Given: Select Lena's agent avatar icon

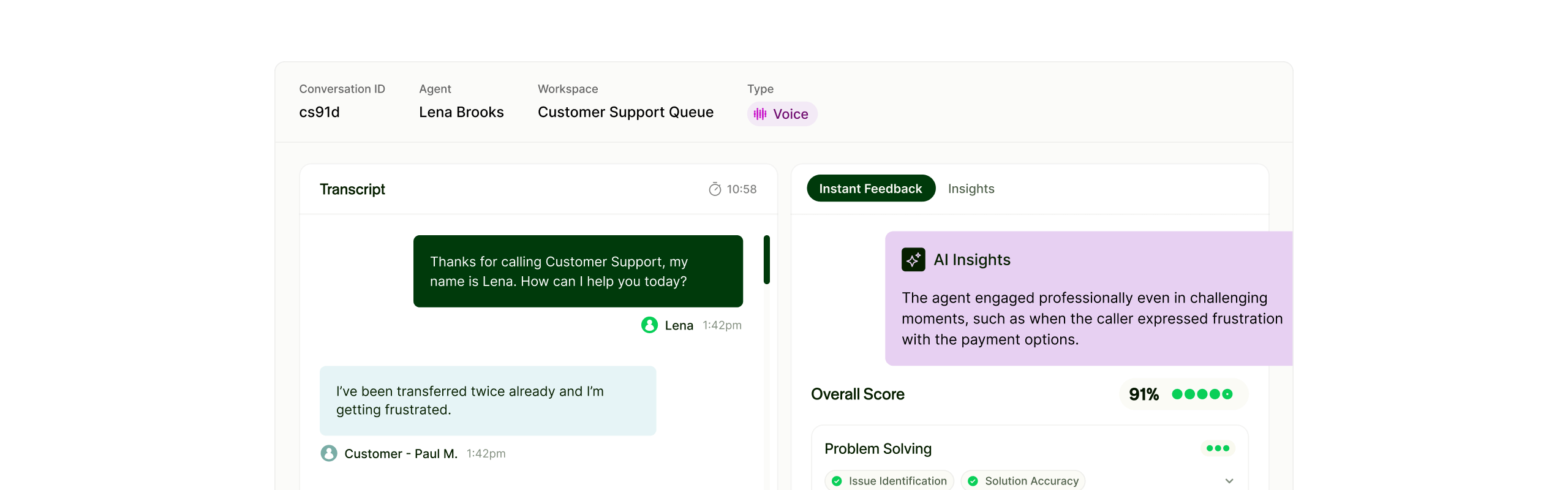Looking at the screenshot, I should tap(649, 325).
